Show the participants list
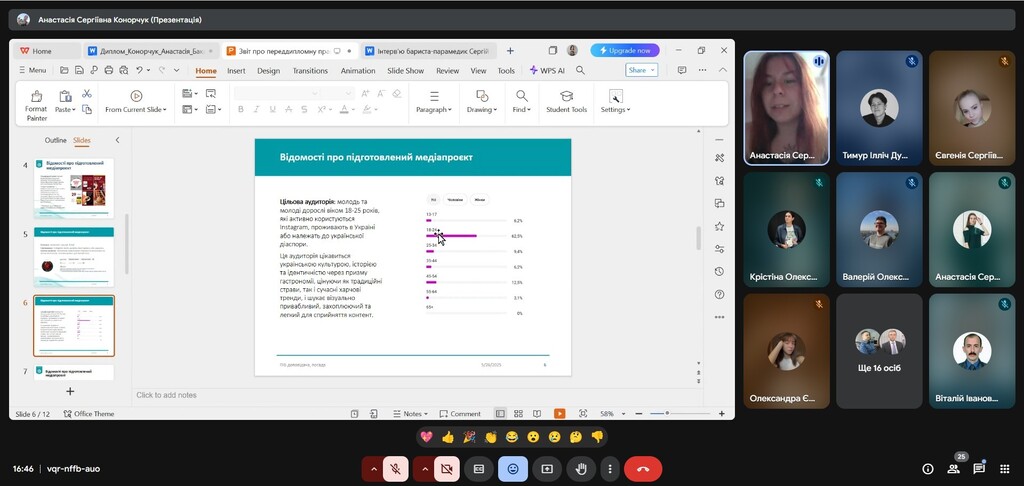The width and height of the screenshot is (1024, 486). [953, 468]
